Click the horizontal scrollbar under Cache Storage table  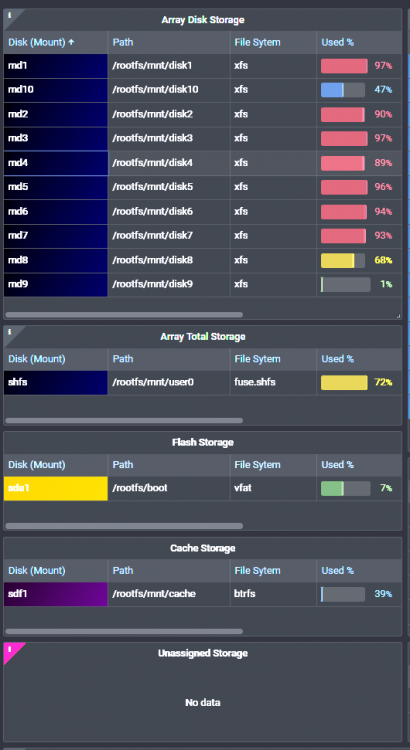tap(124, 631)
